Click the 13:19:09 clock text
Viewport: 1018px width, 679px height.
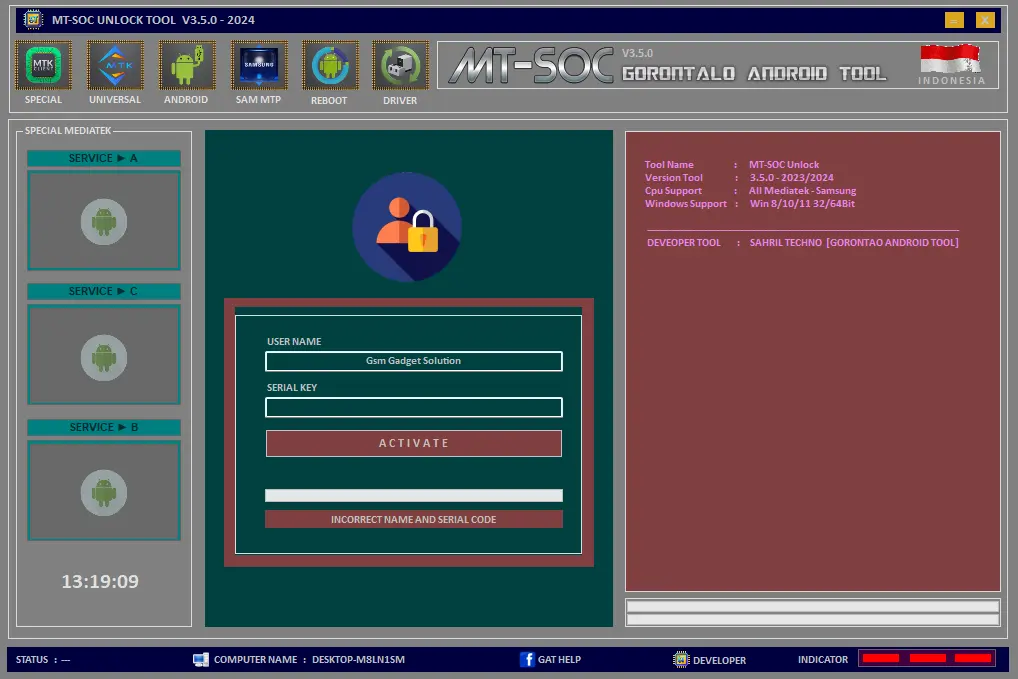coord(100,581)
